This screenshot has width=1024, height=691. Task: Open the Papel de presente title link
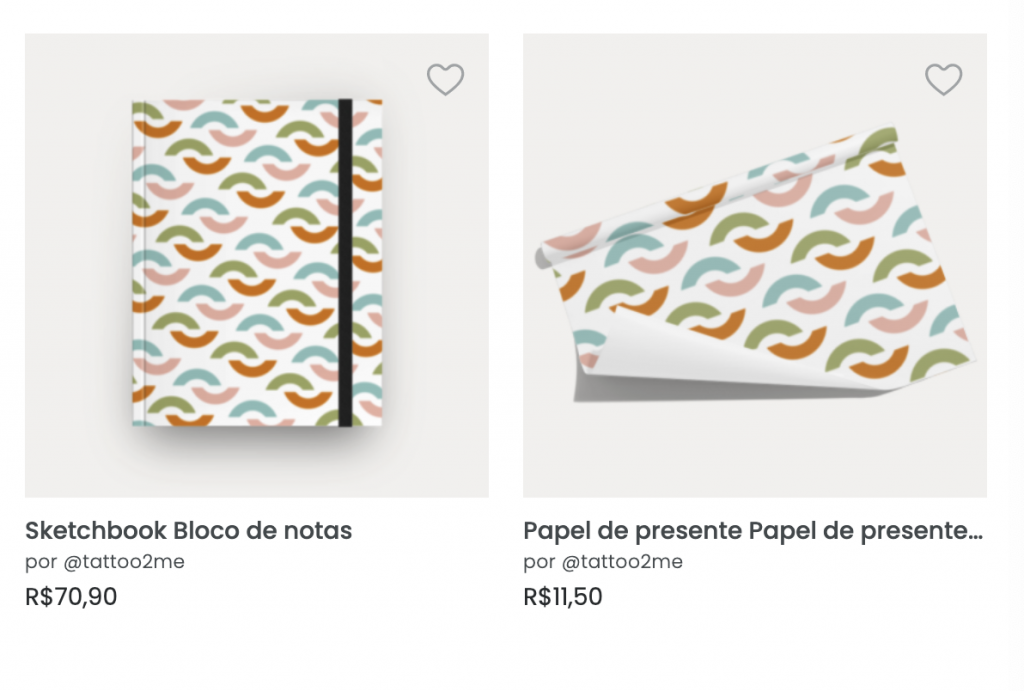(x=752, y=530)
